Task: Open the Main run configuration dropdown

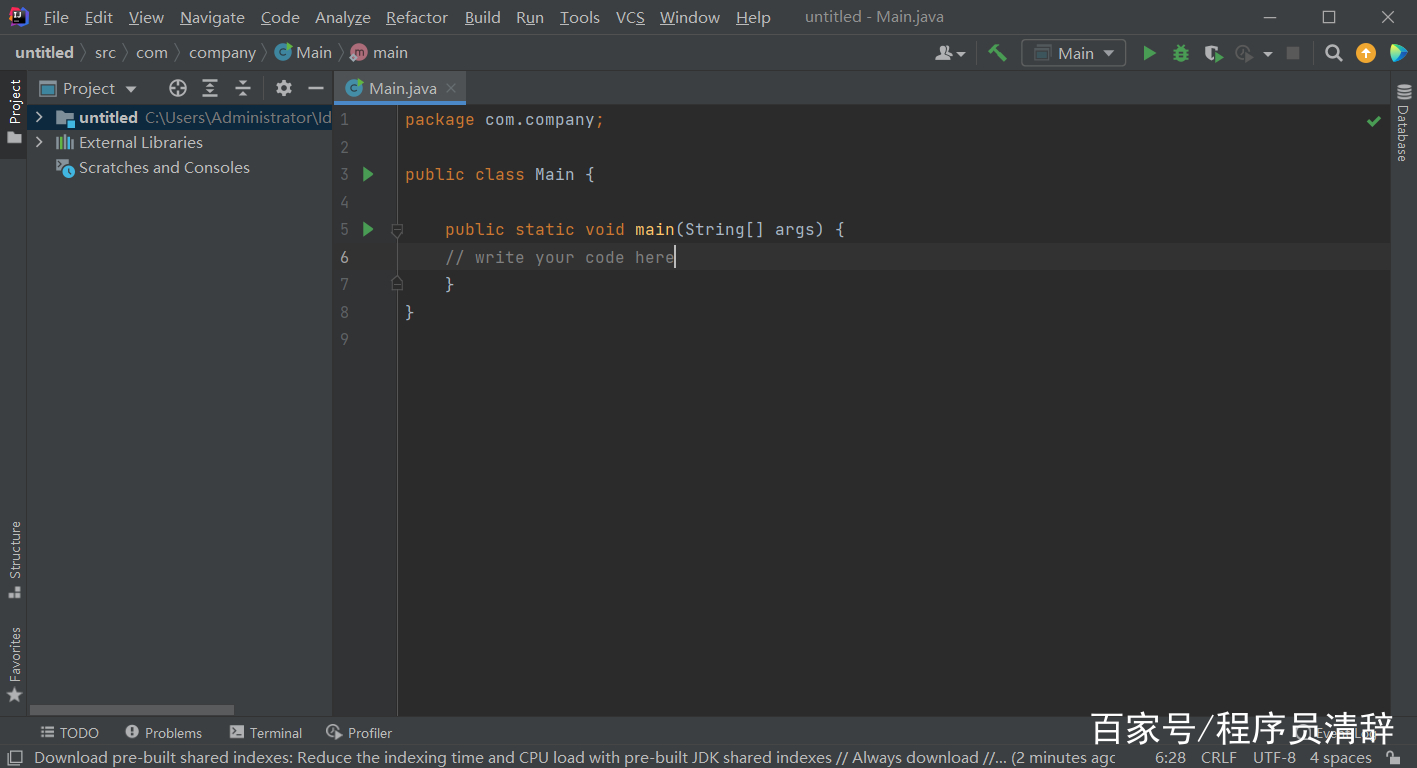Action: click(1073, 53)
